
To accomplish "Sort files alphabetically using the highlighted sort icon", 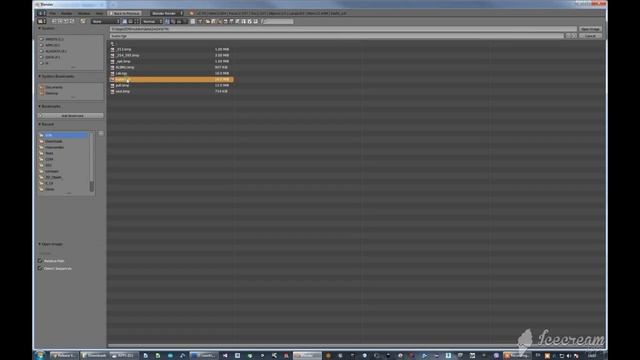I will [167, 21].
